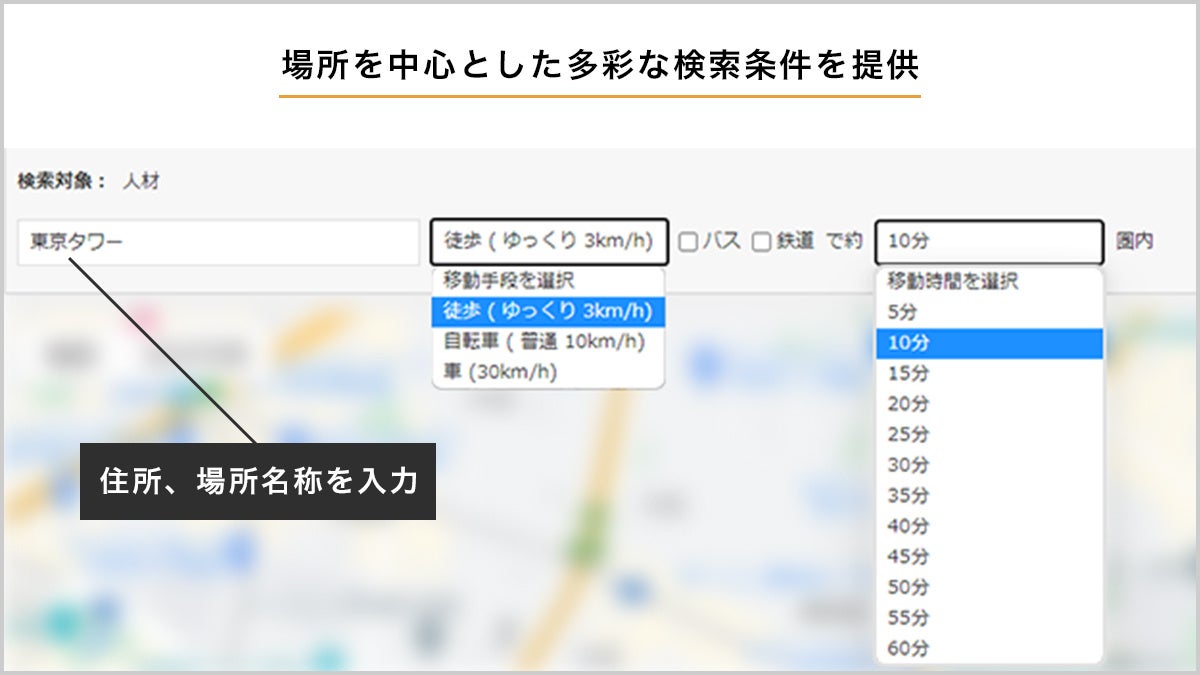Open the 10分 travel time dropdown
The width and height of the screenshot is (1200, 675).
989,243
